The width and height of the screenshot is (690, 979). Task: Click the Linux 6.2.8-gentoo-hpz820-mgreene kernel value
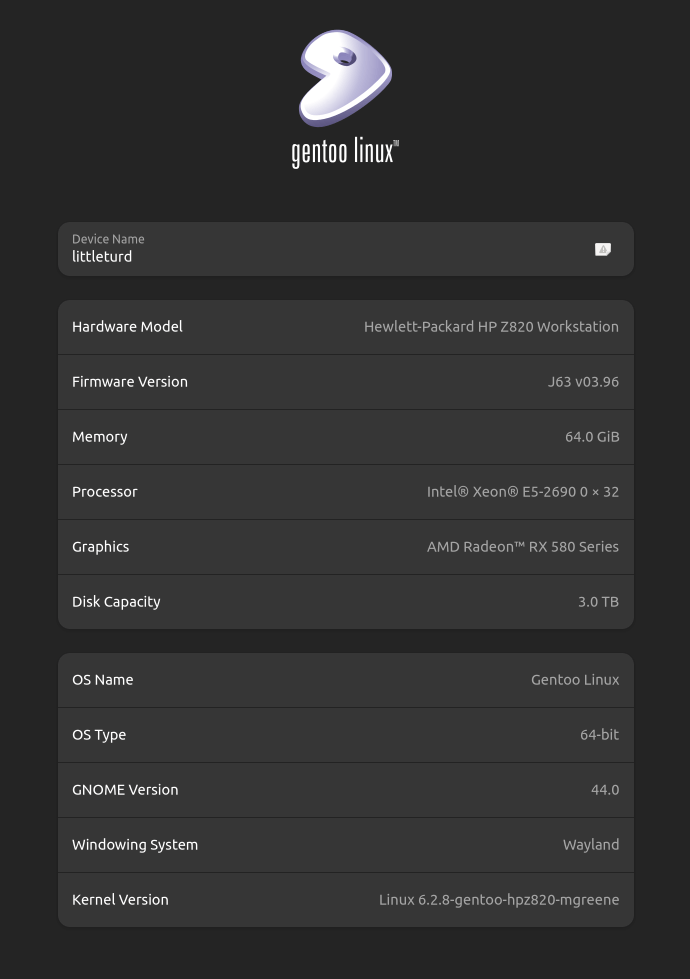point(499,899)
